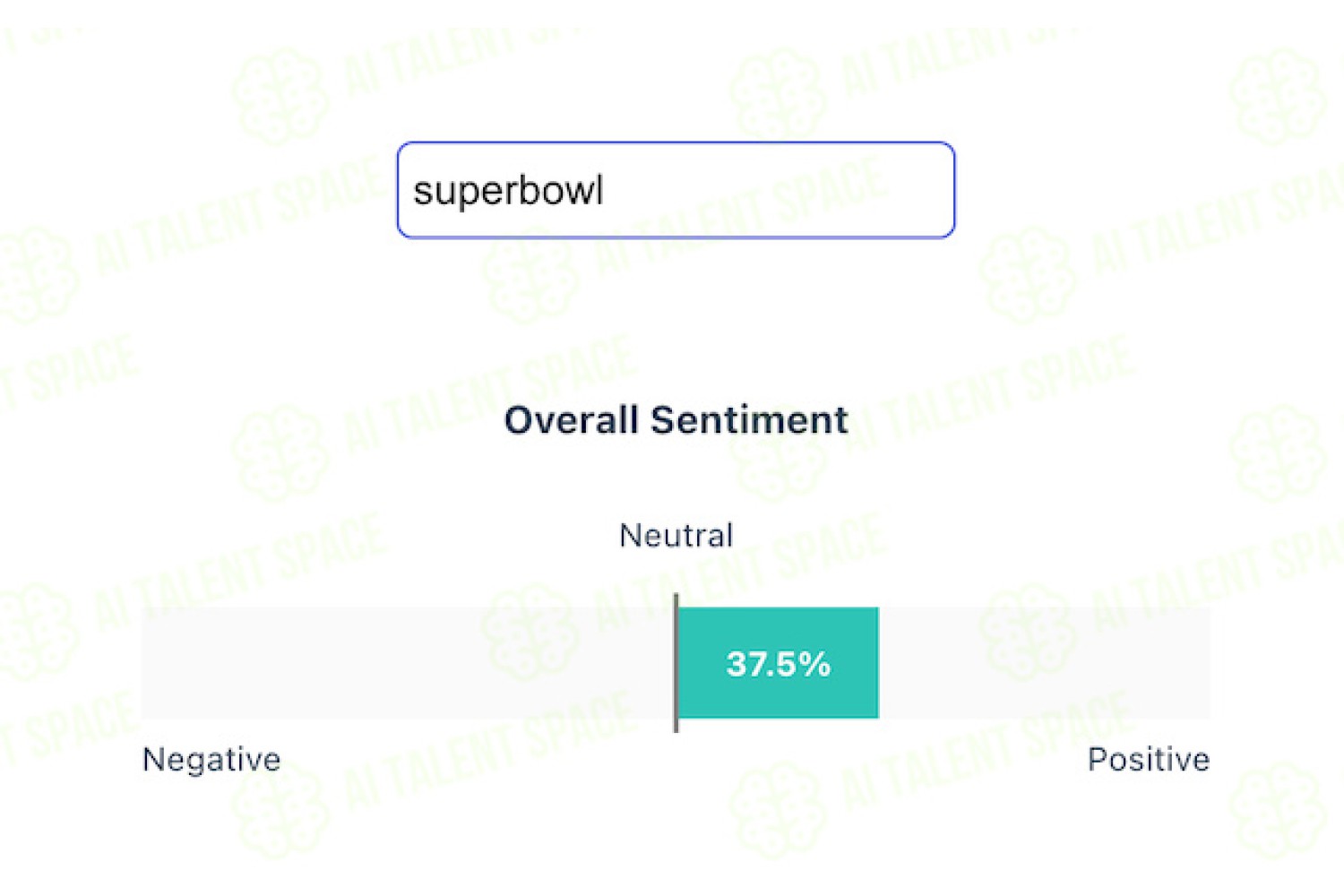
Task: Click the teal area right of 37.5%
Action: [x=855, y=663]
